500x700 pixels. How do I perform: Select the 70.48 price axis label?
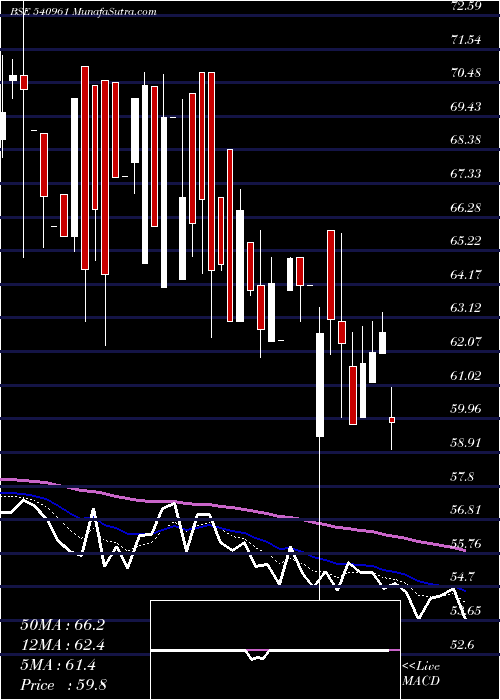(x=466, y=73)
